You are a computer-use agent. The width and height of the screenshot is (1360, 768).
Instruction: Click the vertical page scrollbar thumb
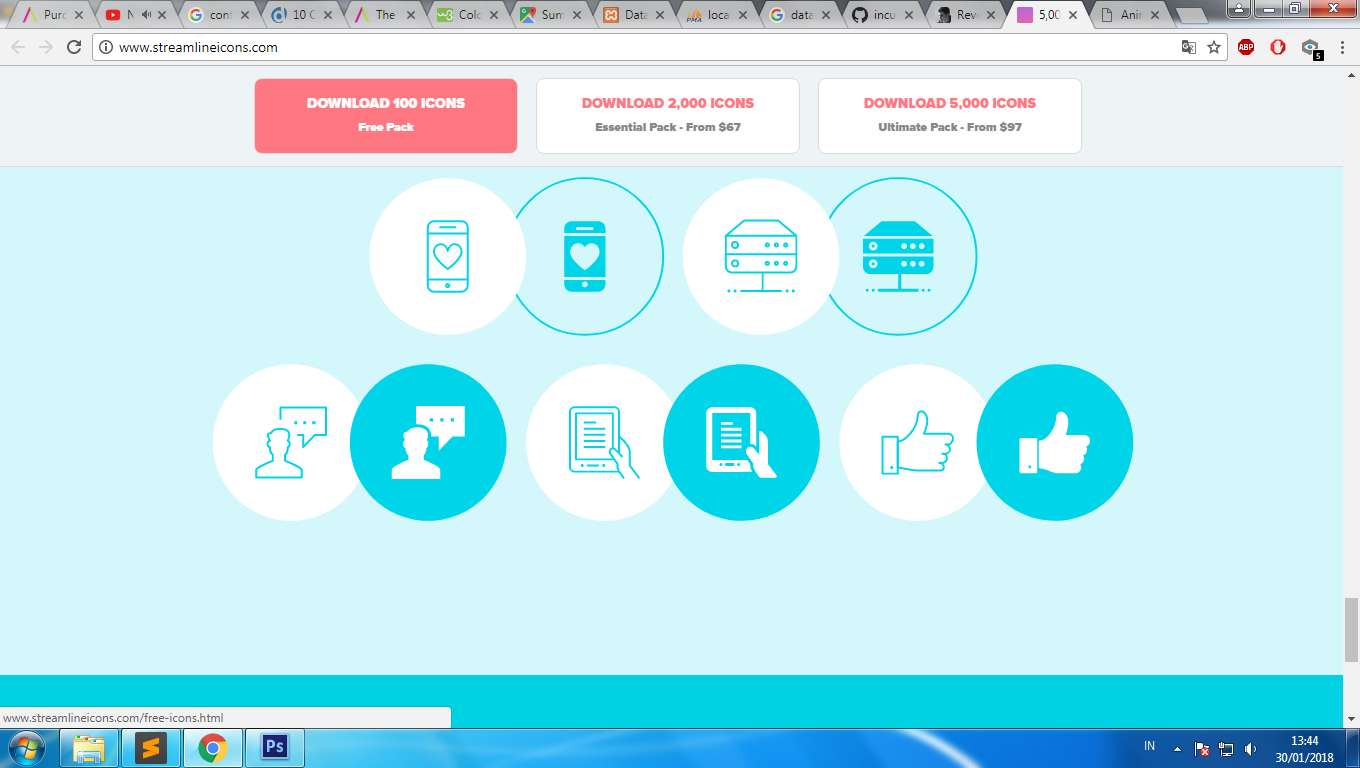[x=1351, y=630]
